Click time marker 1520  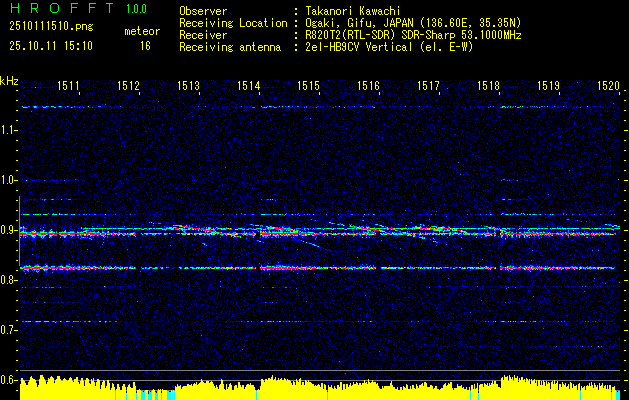point(608,85)
